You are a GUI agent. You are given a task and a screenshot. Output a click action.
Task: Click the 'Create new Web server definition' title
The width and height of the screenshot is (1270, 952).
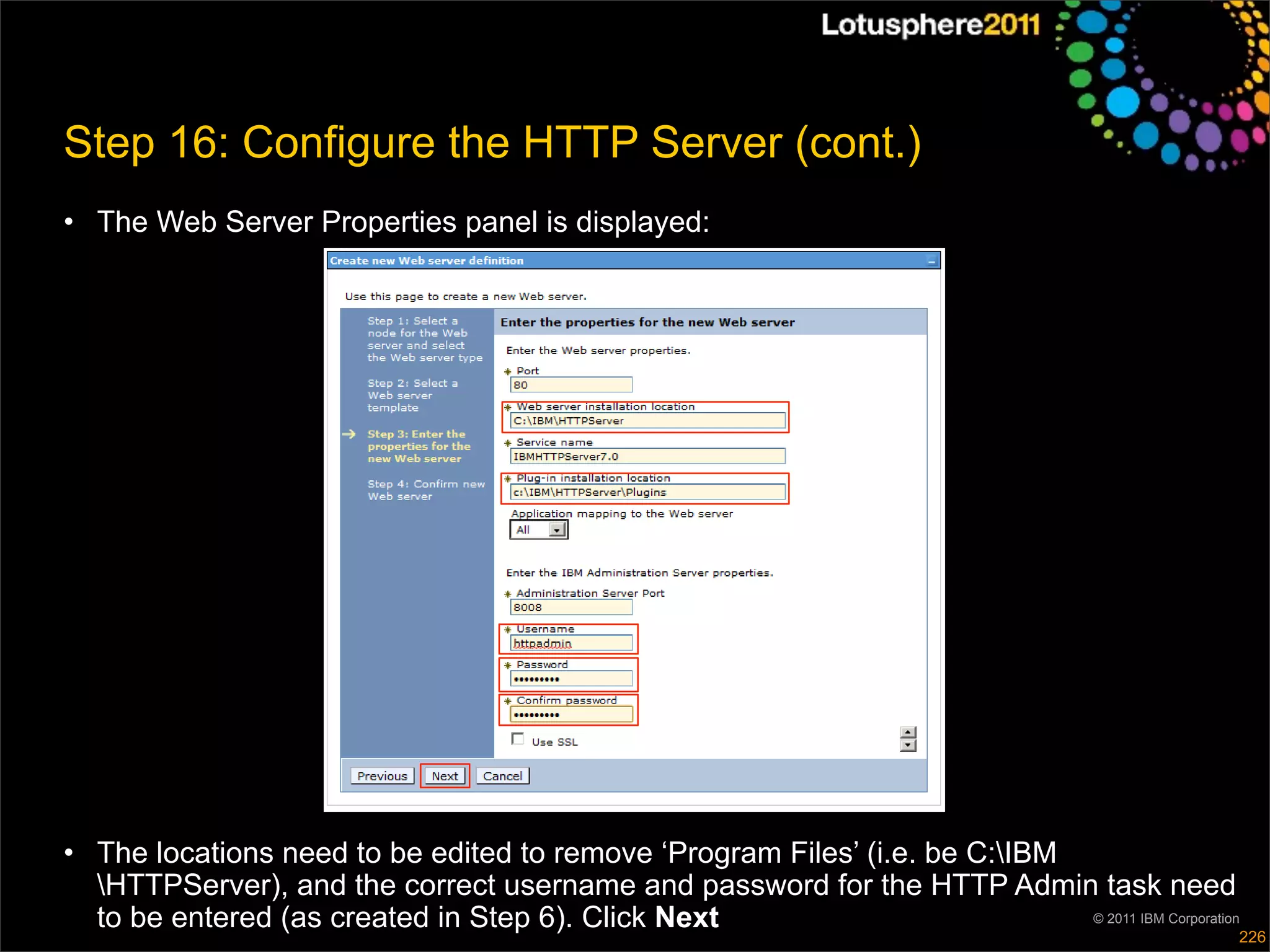427,261
